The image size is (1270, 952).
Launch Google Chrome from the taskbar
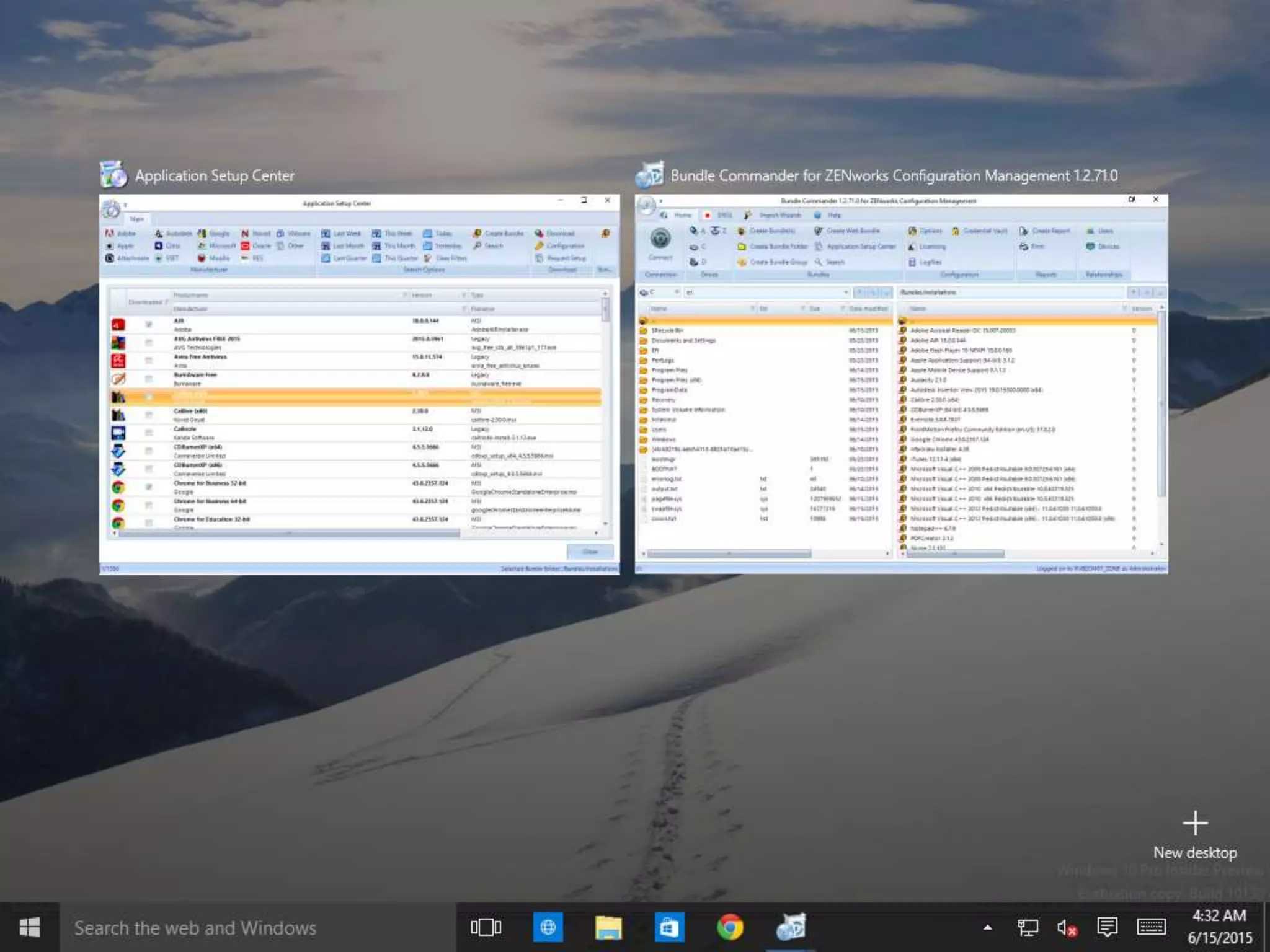coord(729,927)
